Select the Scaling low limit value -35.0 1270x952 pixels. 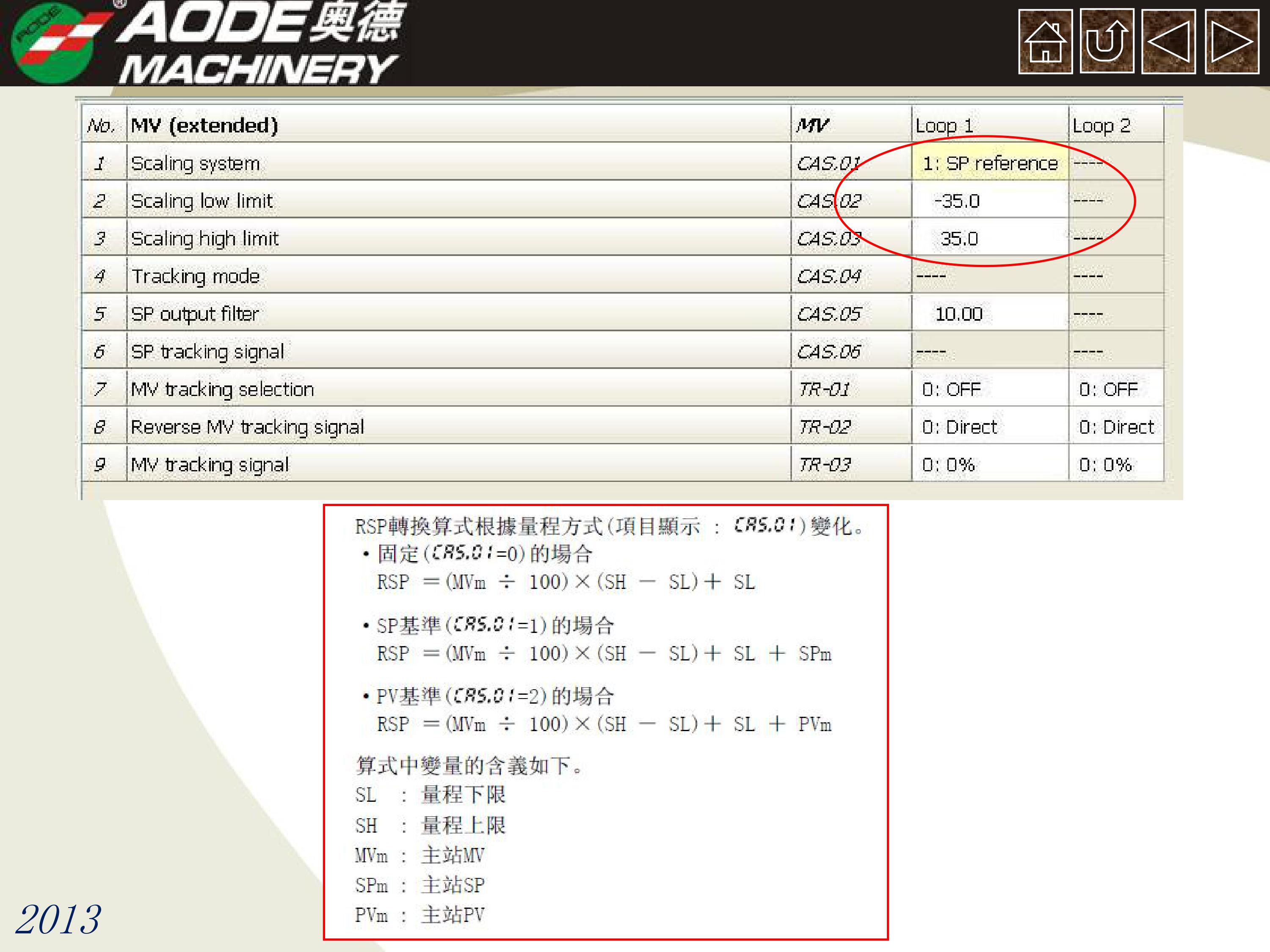[990, 201]
